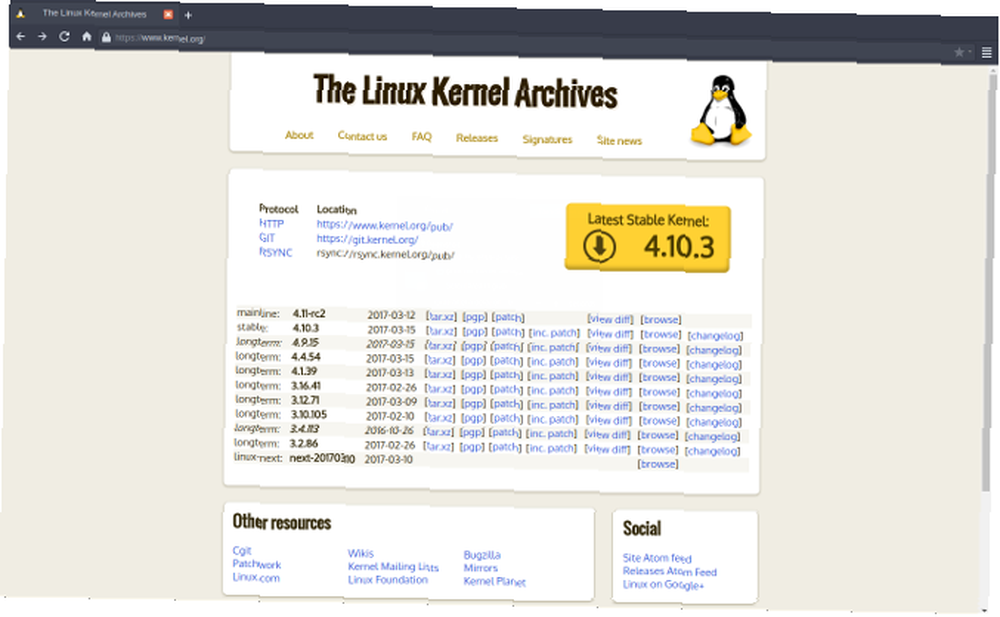Click the Tux penguin logo
This screenshot has width=1000, height=617.
721,110
